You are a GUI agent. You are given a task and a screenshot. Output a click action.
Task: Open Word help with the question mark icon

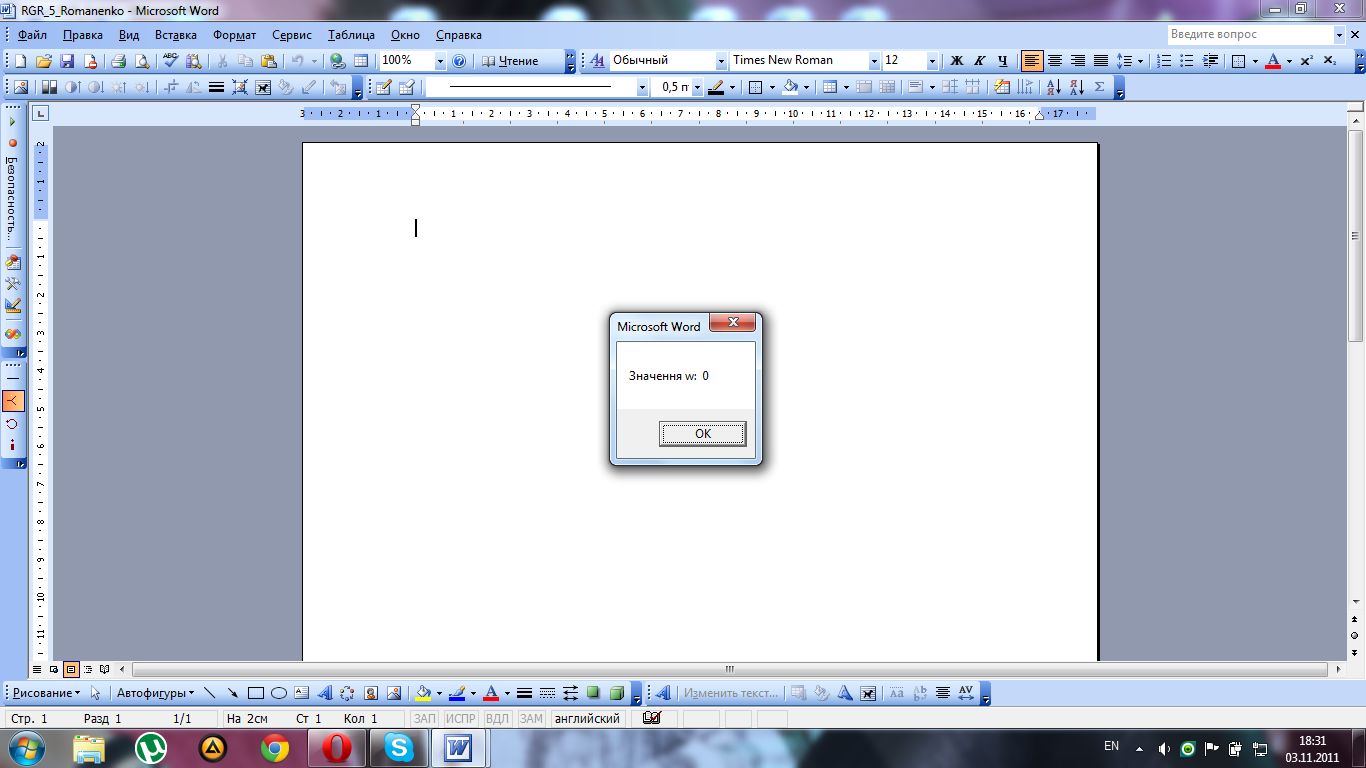tap(459, 61)
